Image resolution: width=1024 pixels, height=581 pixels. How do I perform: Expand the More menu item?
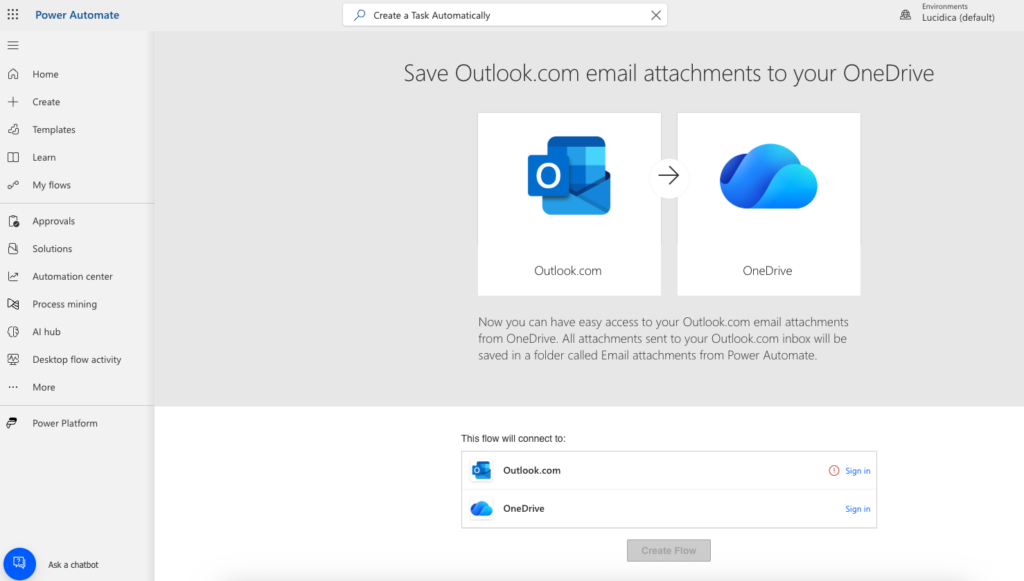pos(43,387)
